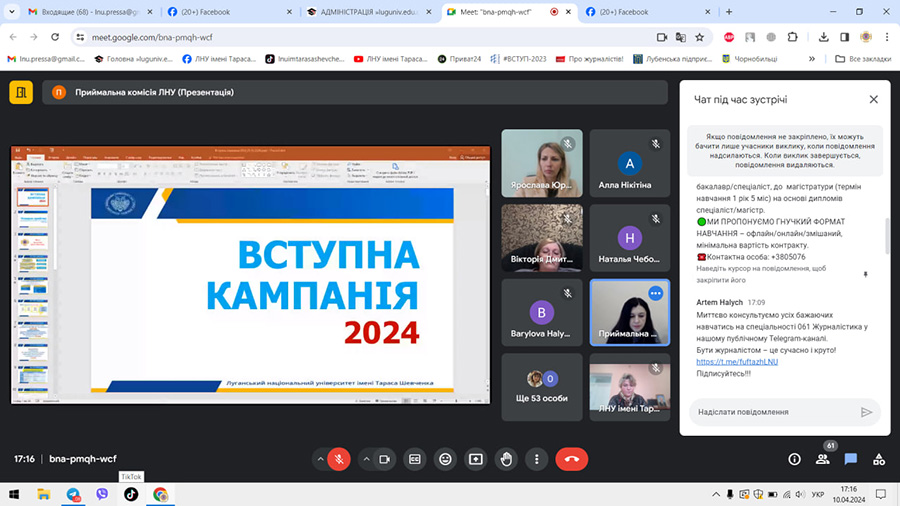
Task: Turn on the camera button
Action: pos(385,459)
